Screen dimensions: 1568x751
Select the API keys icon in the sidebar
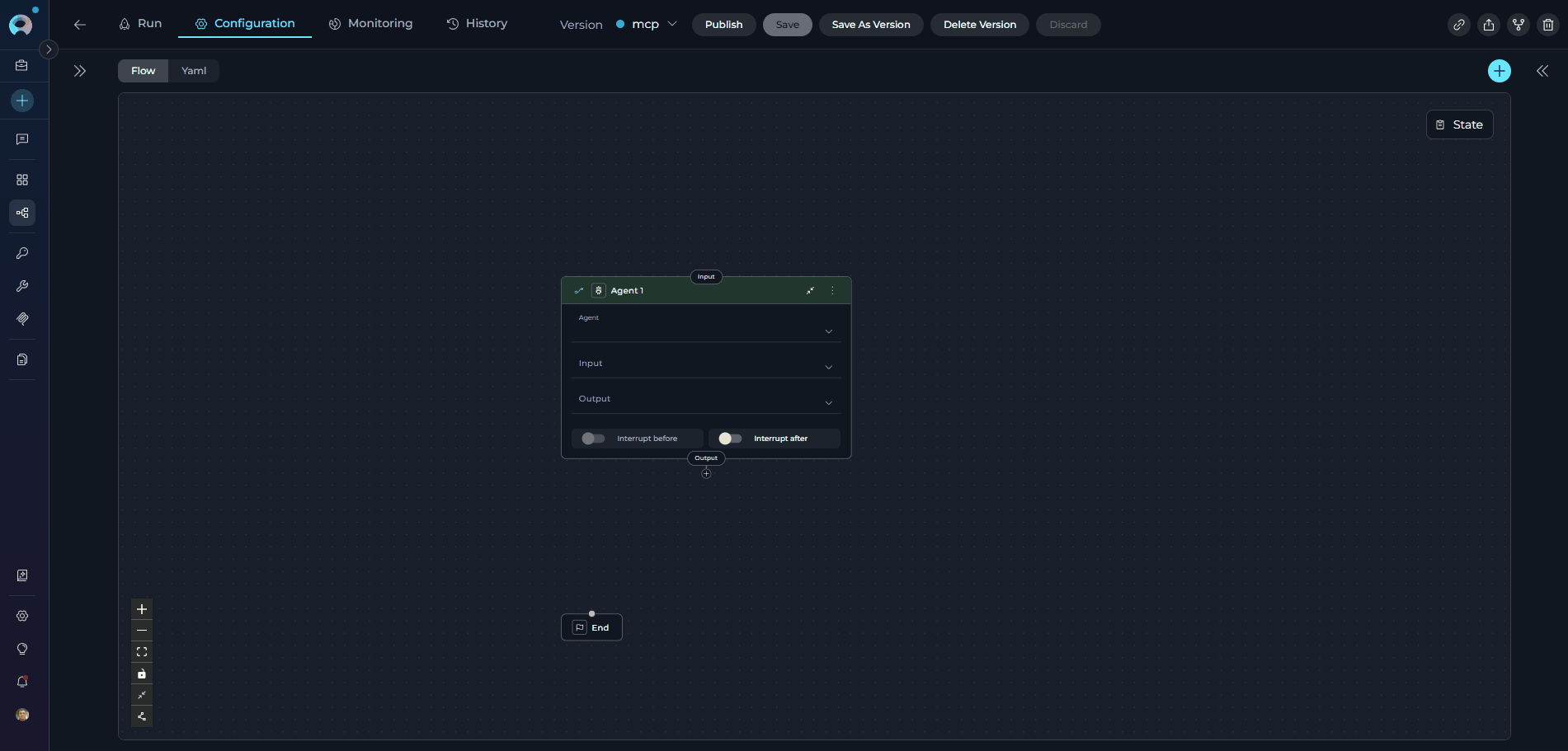click(x=22, y=253)
